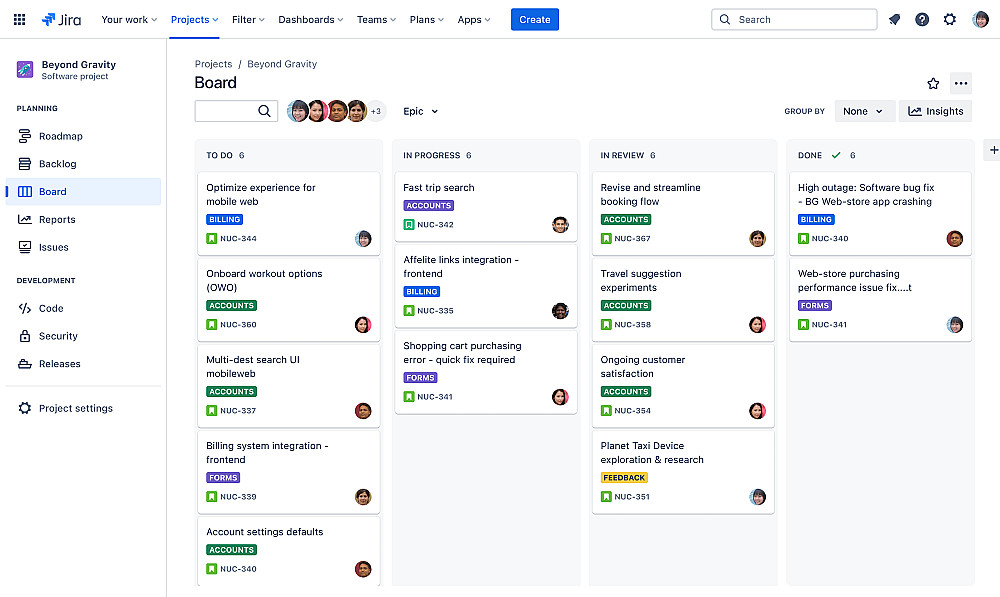
Task: Open the app switcher grid icon
Action: click(x=19, y=19)
